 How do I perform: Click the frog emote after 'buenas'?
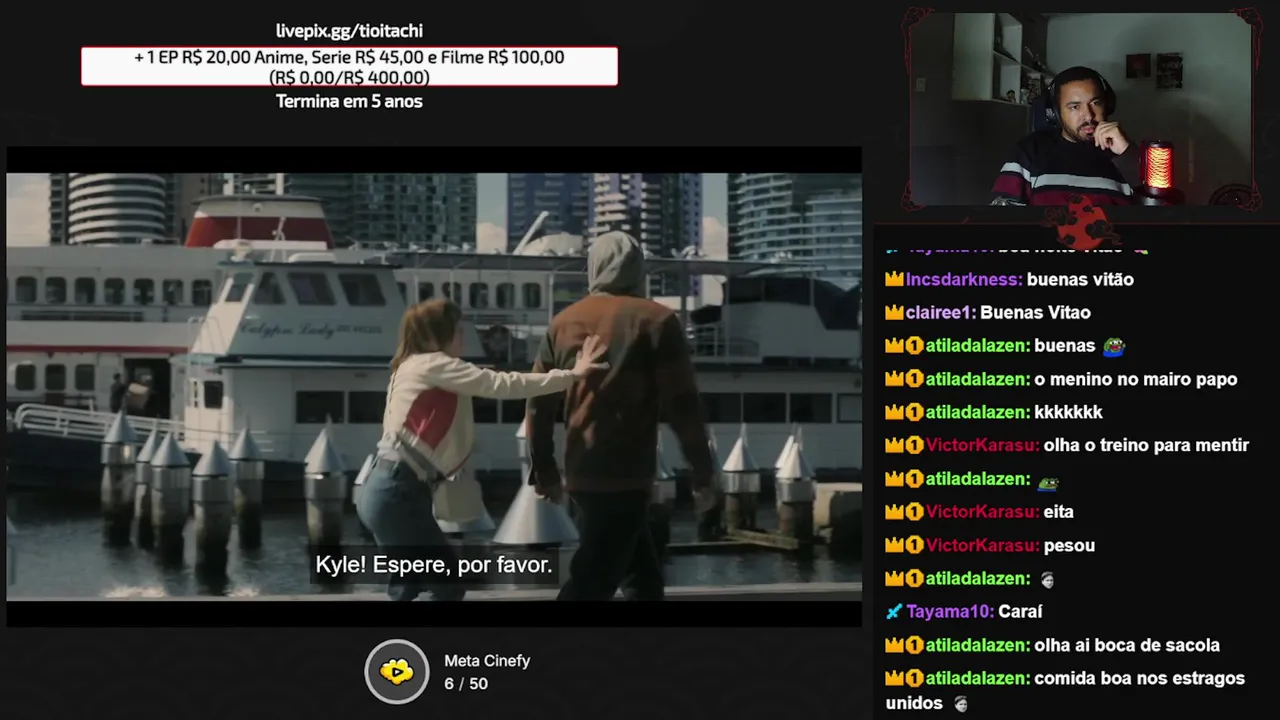point(1113,346)
